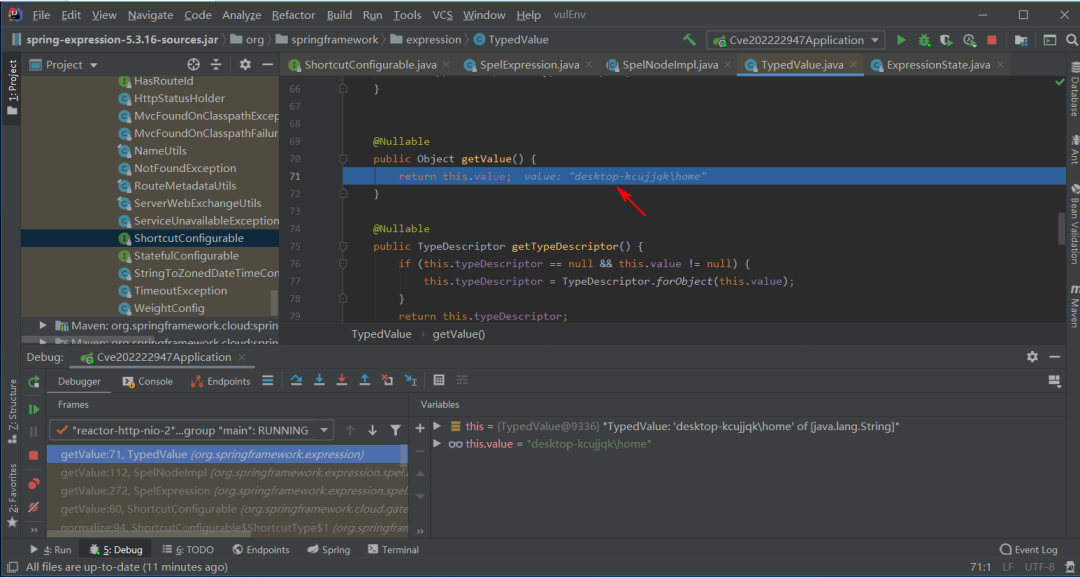Run with coverage from the shield icon
Screen dimensions: 1080x577
(x=946, y=40)
